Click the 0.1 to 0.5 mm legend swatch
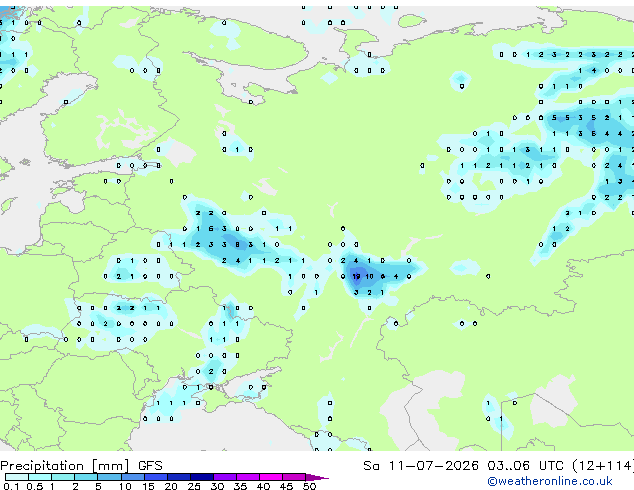Screen dimensions: 634x490 click(x=17, y=477)
